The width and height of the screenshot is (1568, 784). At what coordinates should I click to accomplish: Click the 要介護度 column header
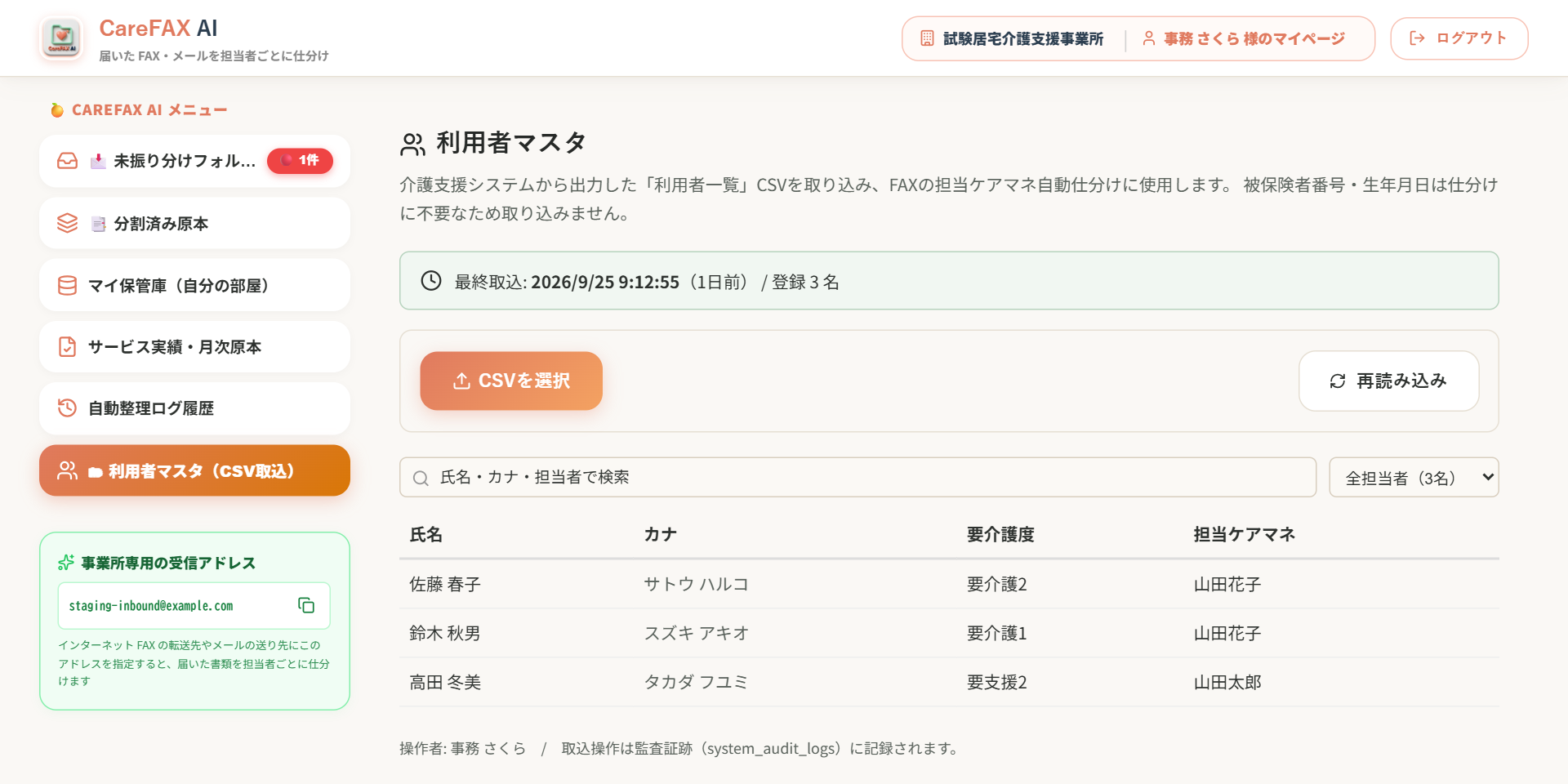1000,534
